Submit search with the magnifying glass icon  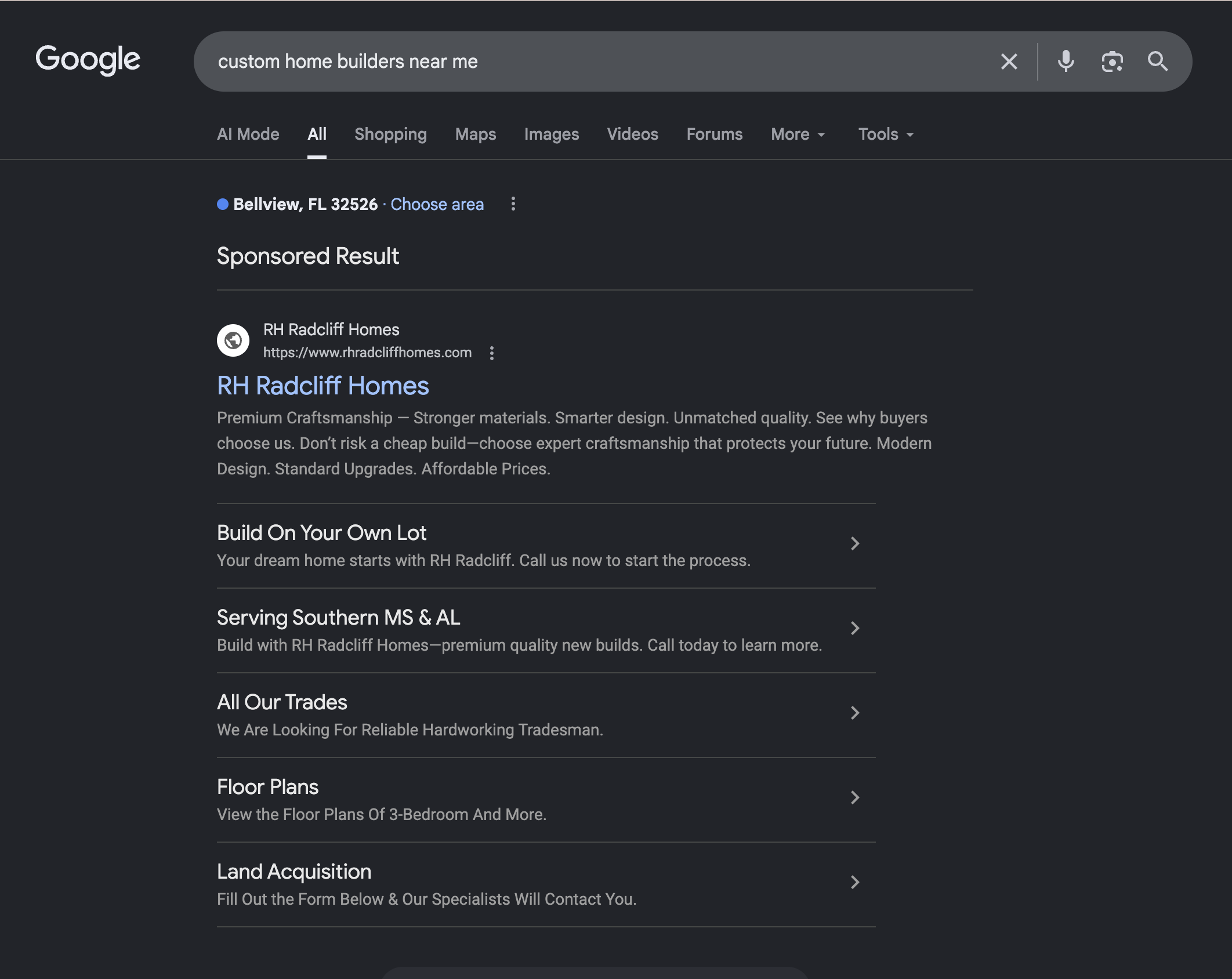tap(1158, 61)
